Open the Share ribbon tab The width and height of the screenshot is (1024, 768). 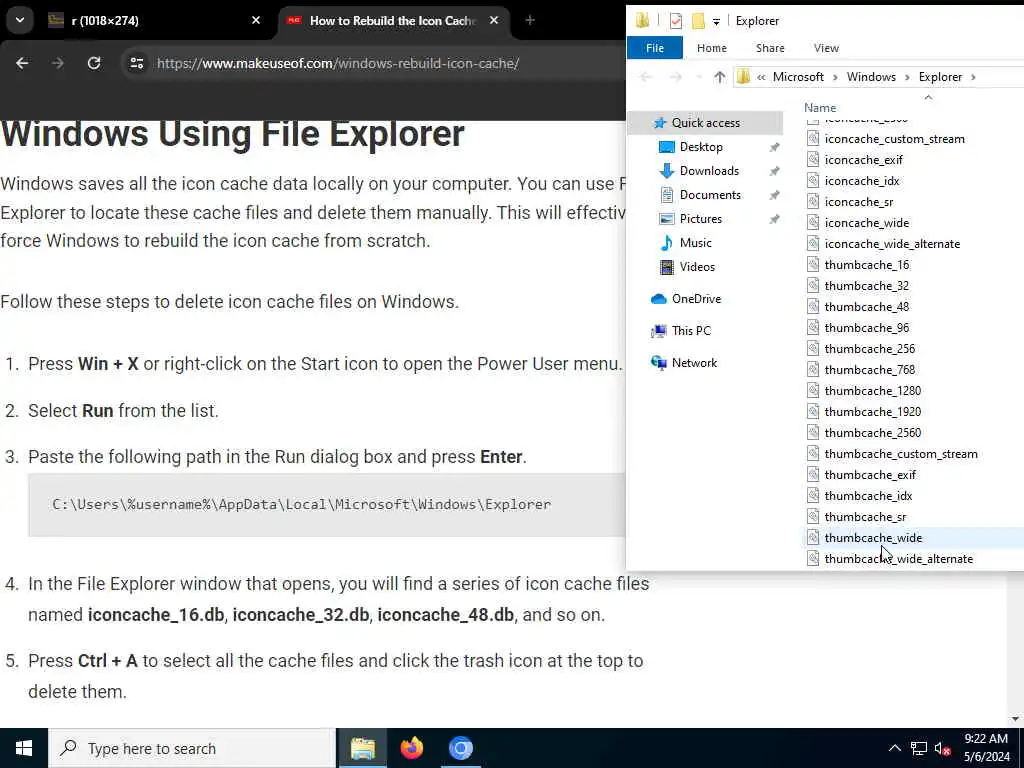(770, 48)
